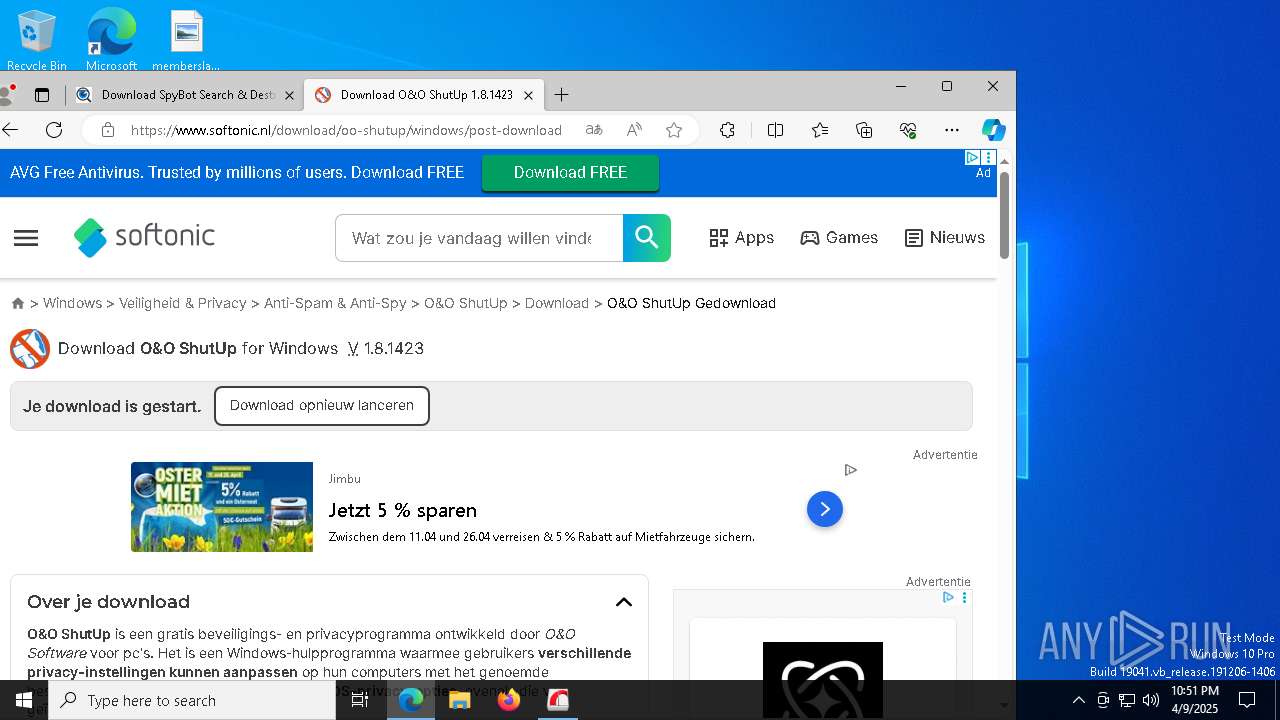1280x720 pixels.
Task: Click the Download FREE AVG button
Action: coord(570,172)
